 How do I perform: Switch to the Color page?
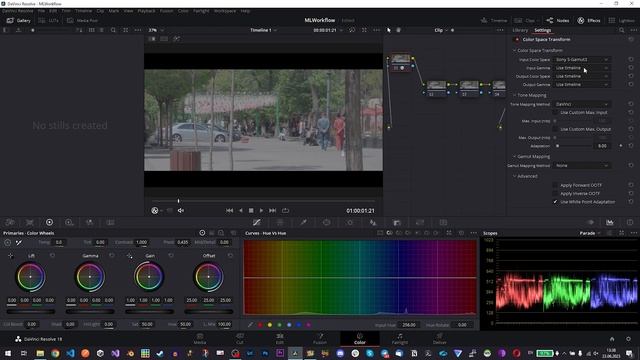[360, 339]
